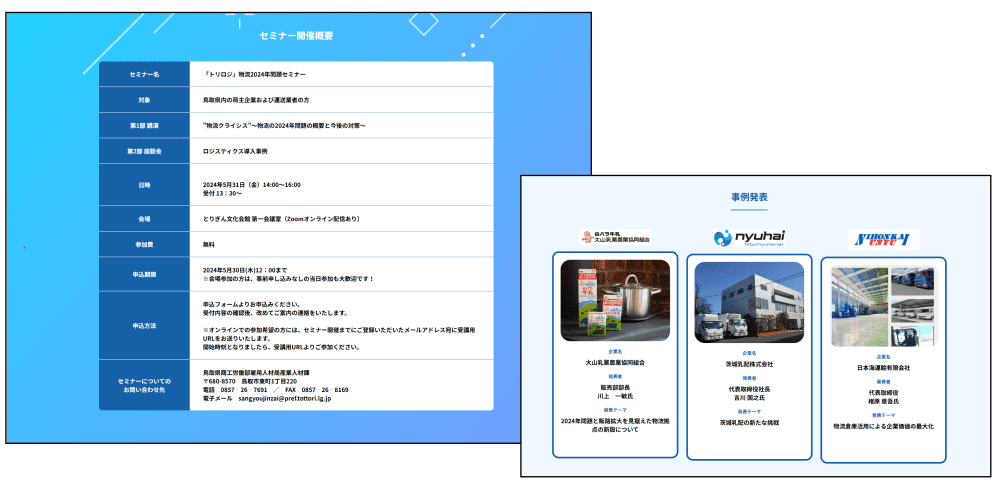Click the FAX 0857-26-8169 number
The image size is (1000, 484).
click(316, 390)
